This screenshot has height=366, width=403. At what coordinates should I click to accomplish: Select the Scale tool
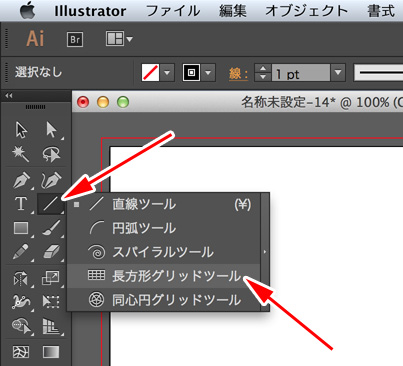click(x=51, y=278)
